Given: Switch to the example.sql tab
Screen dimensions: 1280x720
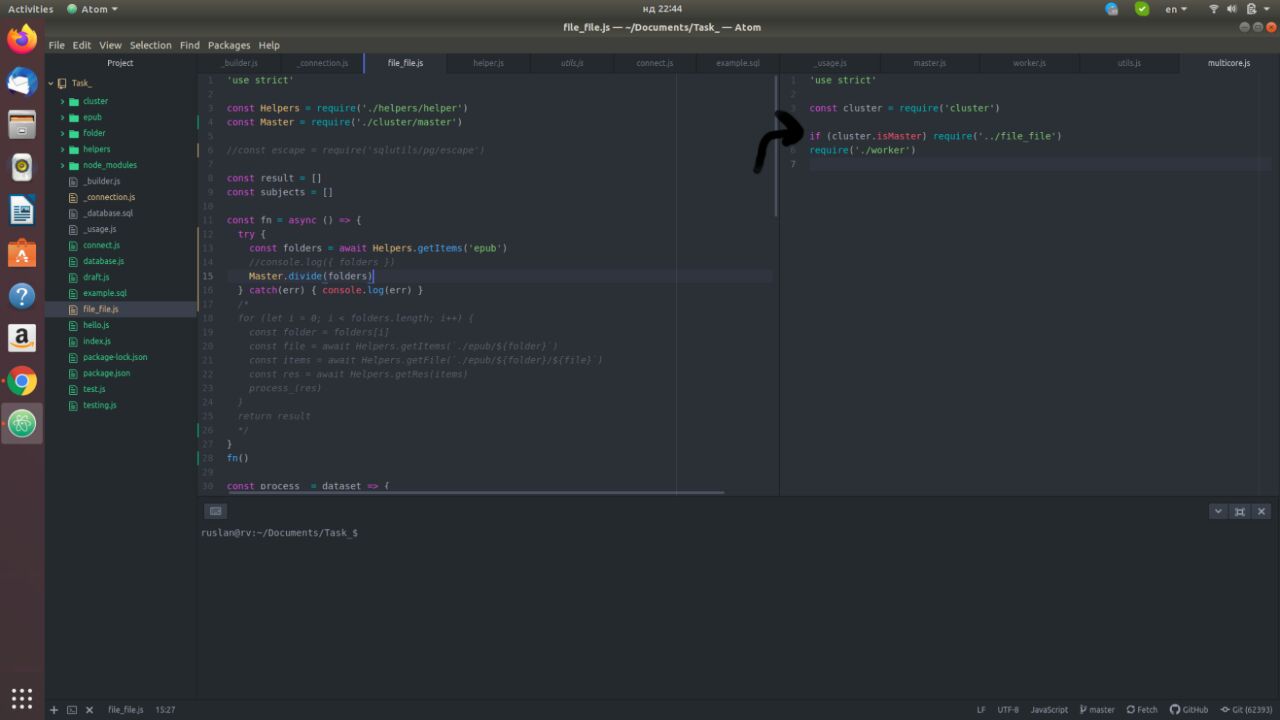Looking at the screenshot, I should tap(738, 63).
